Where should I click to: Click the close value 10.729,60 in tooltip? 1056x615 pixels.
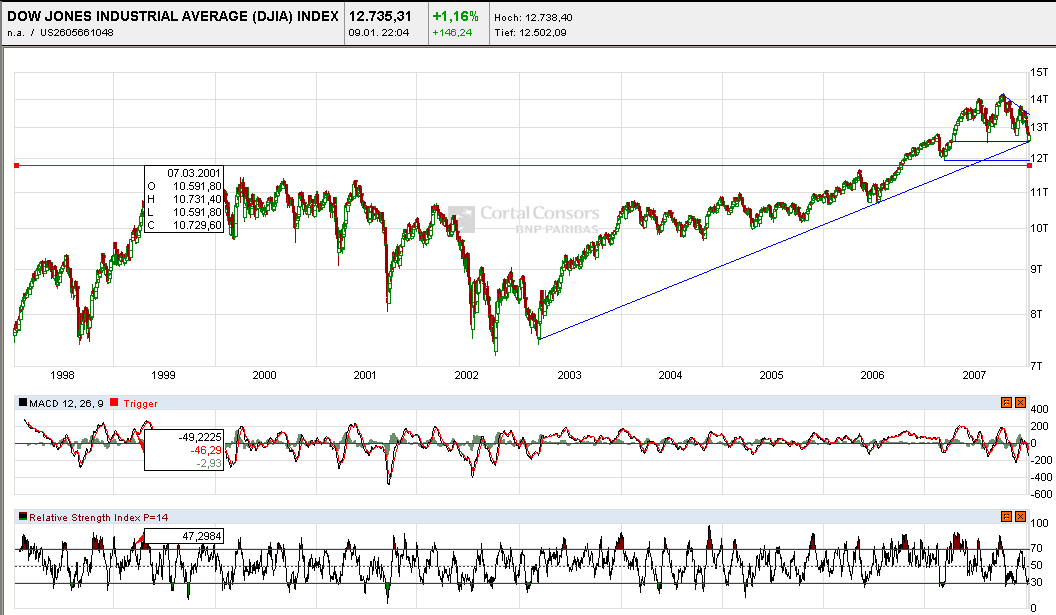(x=197, y=225)
